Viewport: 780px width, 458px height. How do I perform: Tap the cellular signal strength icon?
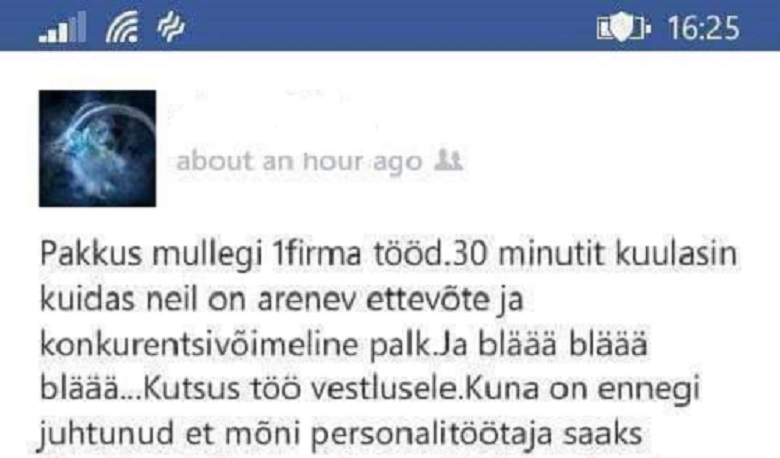pos(63,27)
